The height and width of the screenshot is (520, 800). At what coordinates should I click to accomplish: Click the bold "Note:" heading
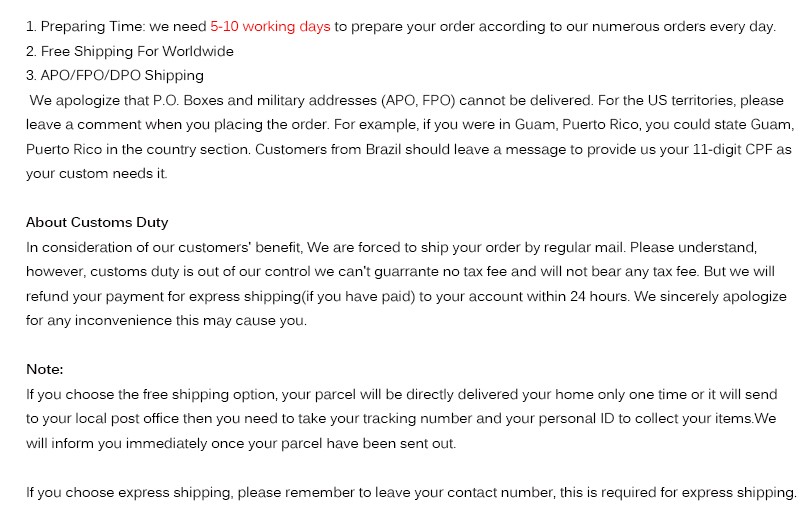[45, 369]
